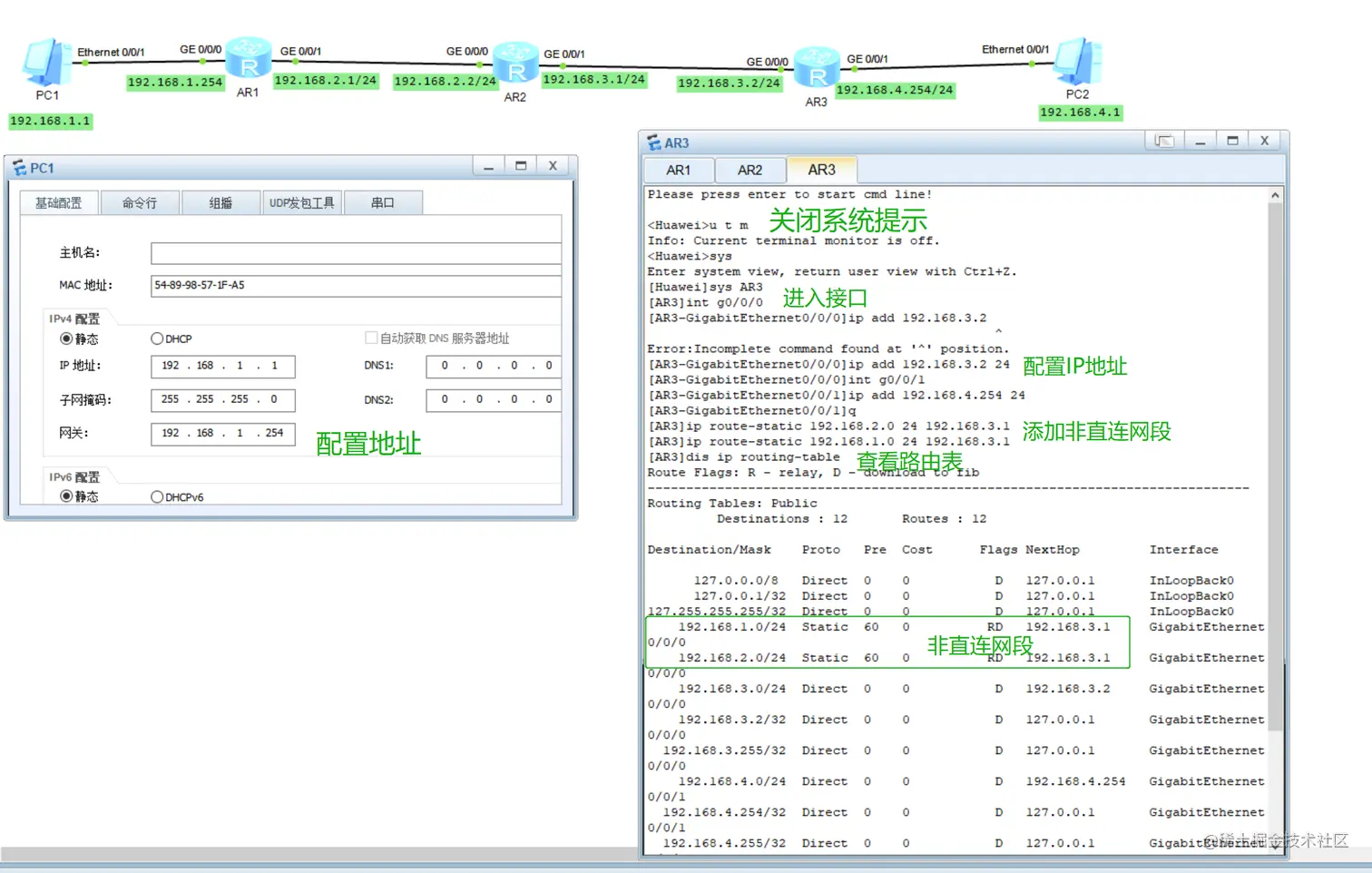Image resolution: width=1372 pixels, height=873 pixels.
Task: Click the 192.168.1.0/24 static route entry
Action: 955,627
